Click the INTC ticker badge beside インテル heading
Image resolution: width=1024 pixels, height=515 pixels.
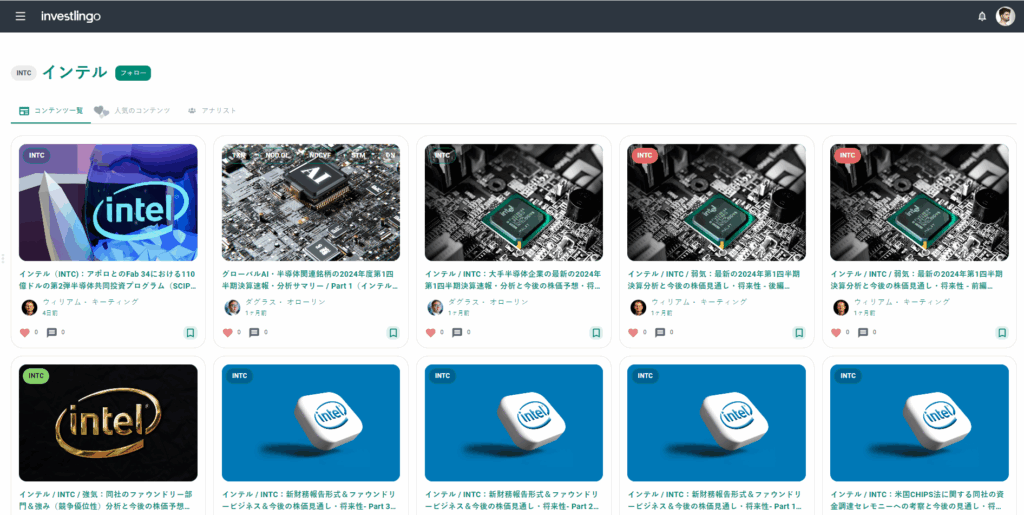(x=24, y=73)
